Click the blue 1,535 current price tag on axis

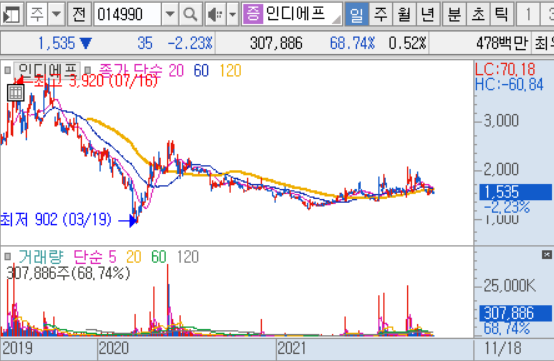coord(515,192)
